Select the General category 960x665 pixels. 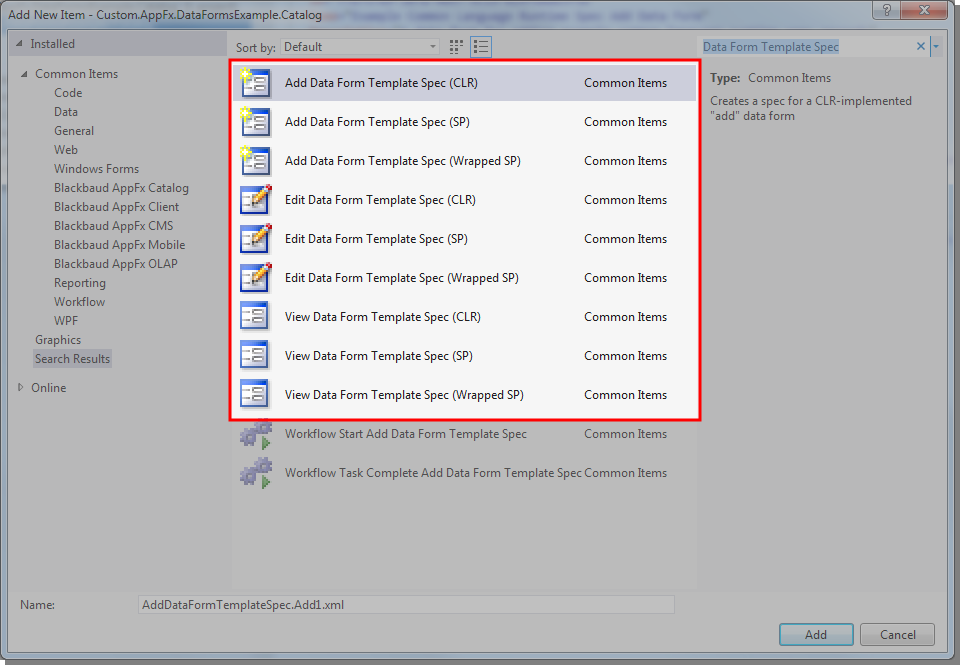(x=74, y=131)
